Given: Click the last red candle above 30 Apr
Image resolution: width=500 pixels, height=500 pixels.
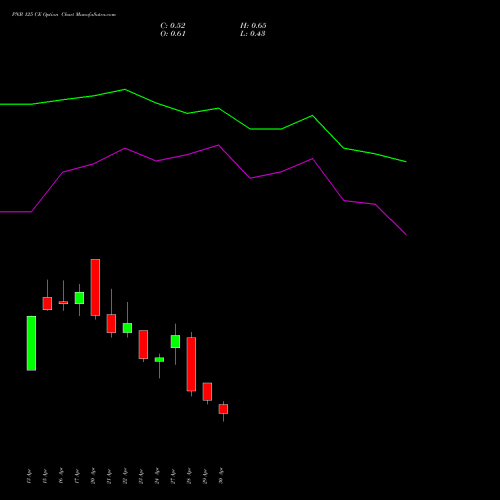Looking at the screenshot, I should pyautogui.click(x=223, y=409).
